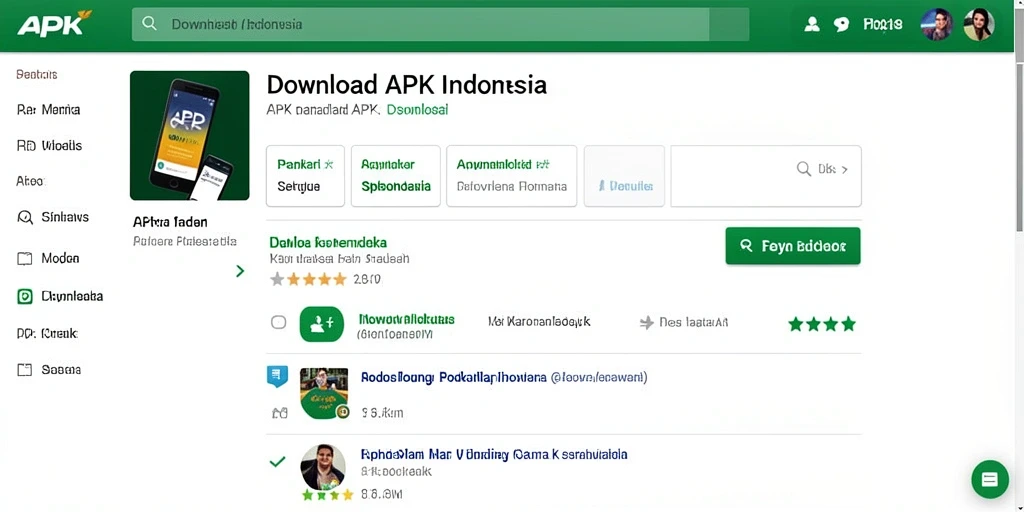
Task: Click the 'Dsonlosal' green link
Action: tap(417, 110)
